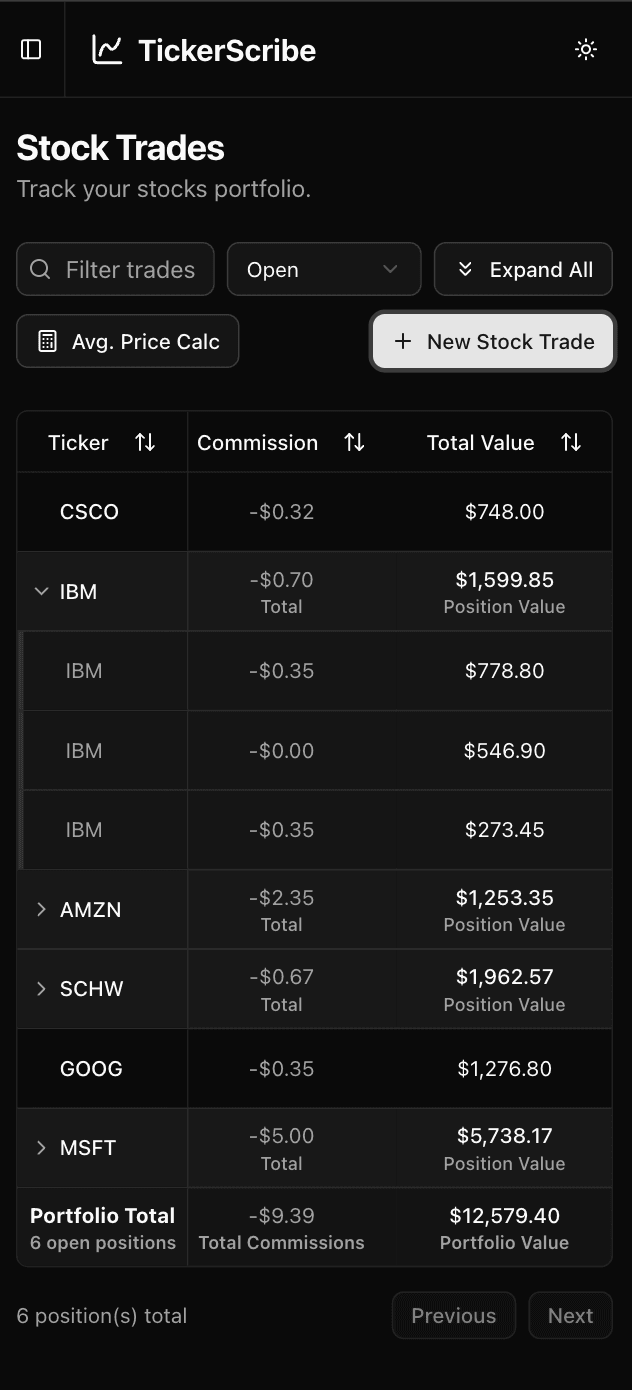Sort the Commission column using its arrows icon
This screenshot has height=1390, width=632.
[x=354, y=441]
